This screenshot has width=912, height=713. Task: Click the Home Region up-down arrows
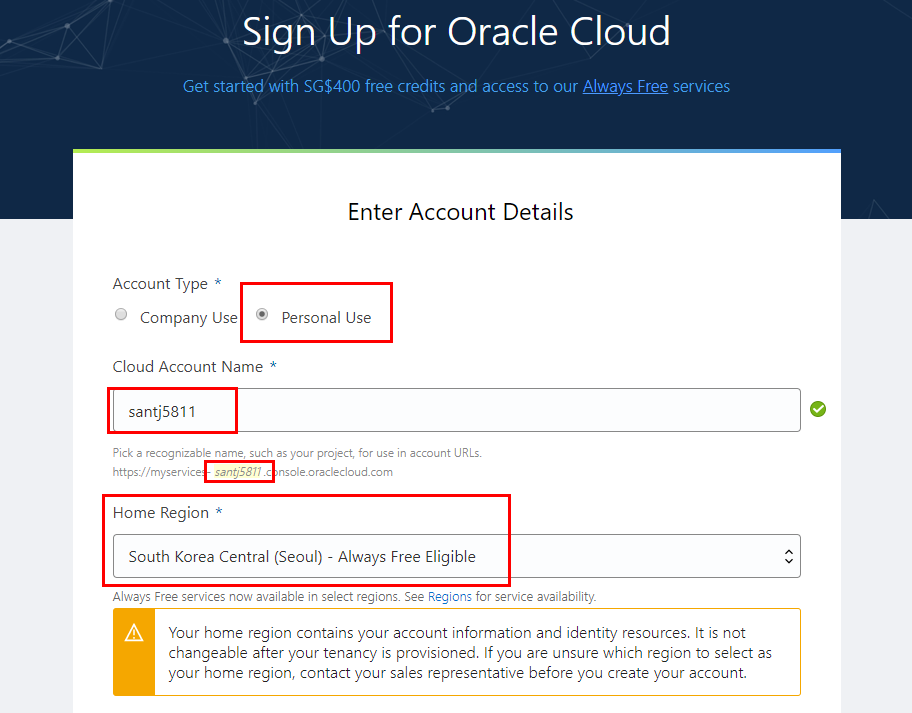click(789, 557)
